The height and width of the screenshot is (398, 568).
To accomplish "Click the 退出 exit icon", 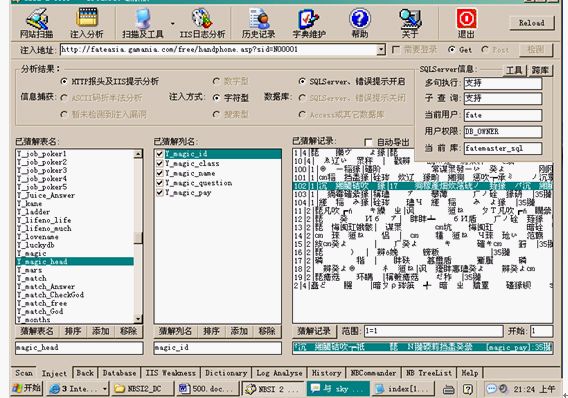I will [466, 23].
